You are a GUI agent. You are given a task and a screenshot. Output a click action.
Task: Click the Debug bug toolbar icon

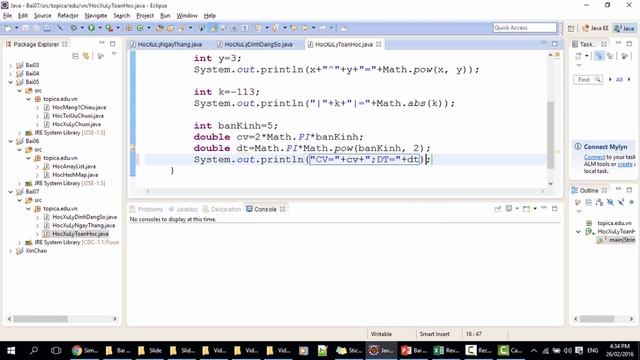(74, 28)
